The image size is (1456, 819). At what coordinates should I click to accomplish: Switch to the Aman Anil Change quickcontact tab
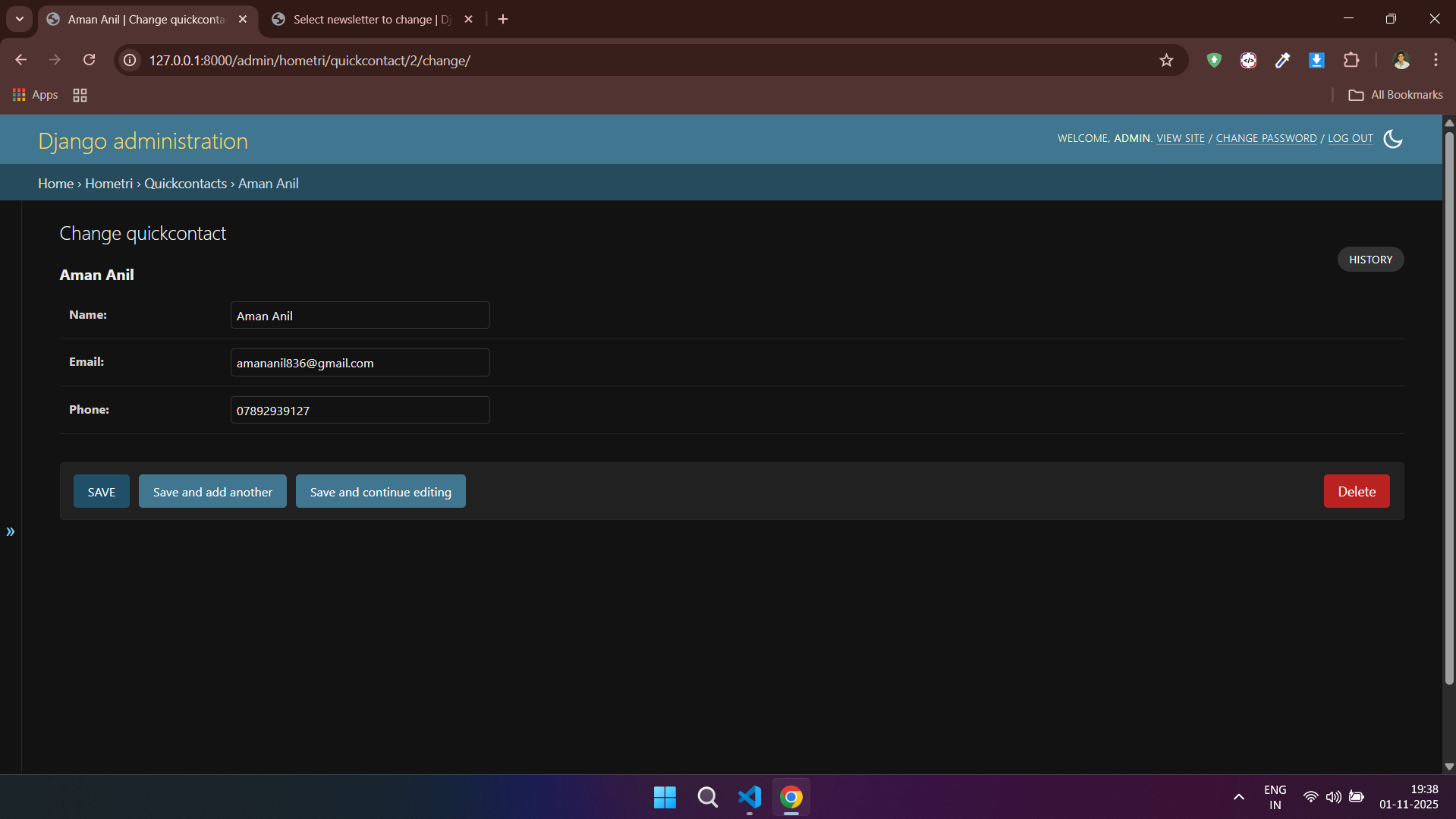(146, 19)
